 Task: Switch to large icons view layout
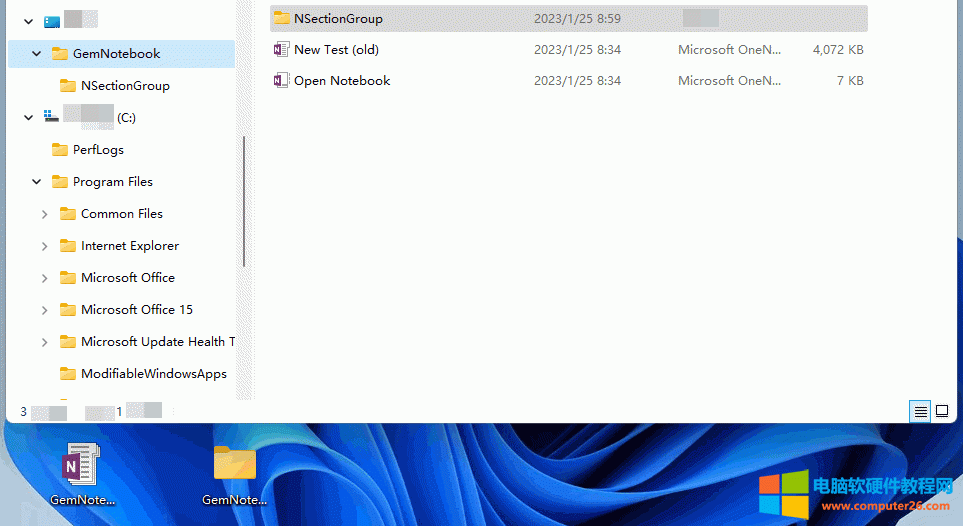(x=942, y=411)
